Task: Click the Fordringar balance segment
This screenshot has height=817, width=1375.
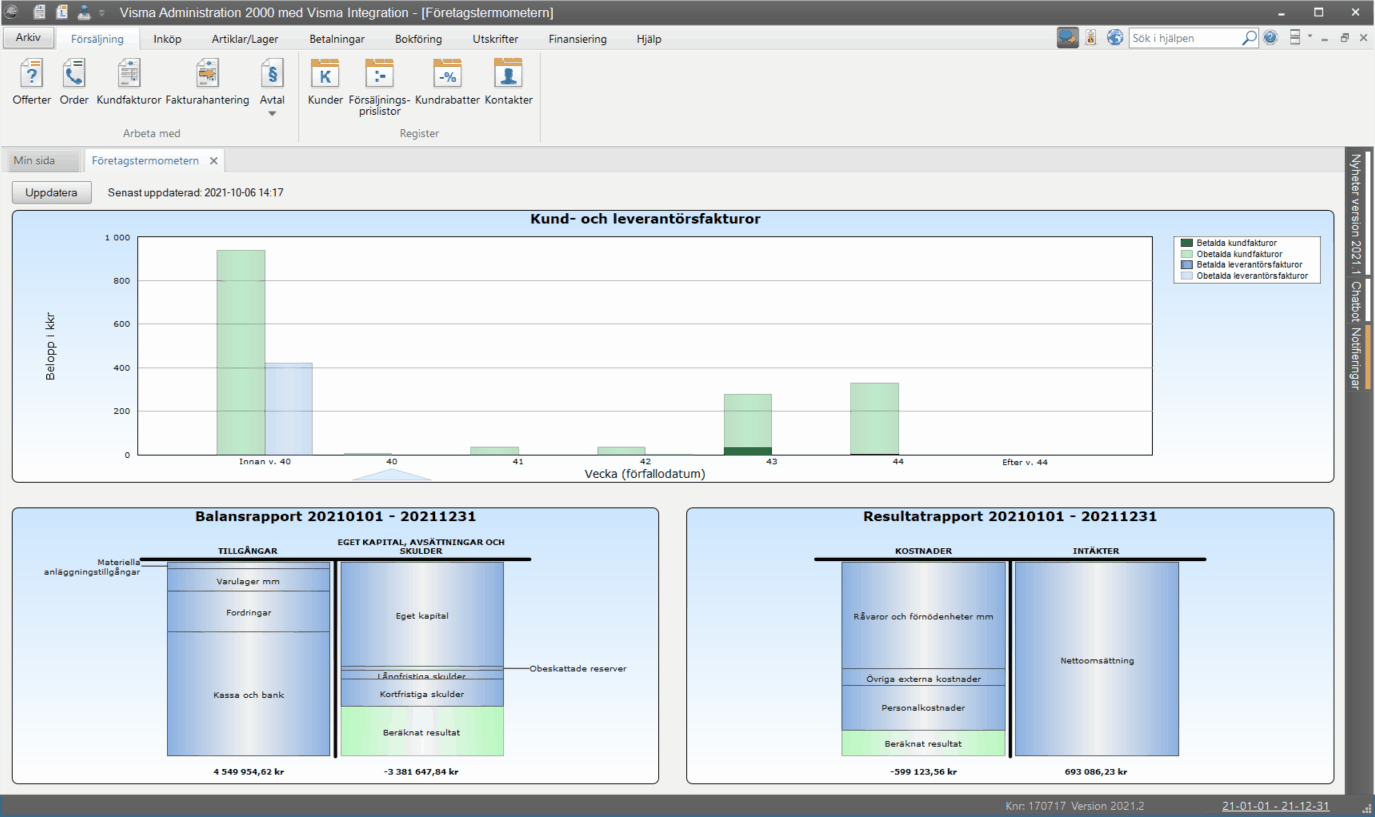Action: [x=248, y=611]
